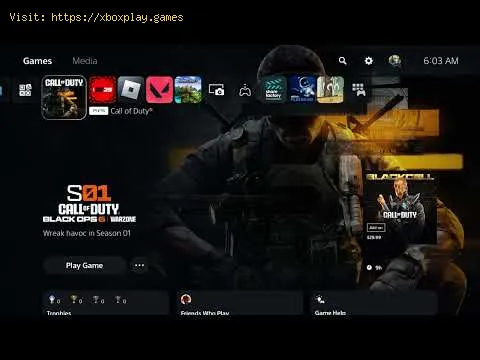The height and width of the screenshot is (360, 480).
Task: Select the Minecraft game tile
Action: [188, 90]
